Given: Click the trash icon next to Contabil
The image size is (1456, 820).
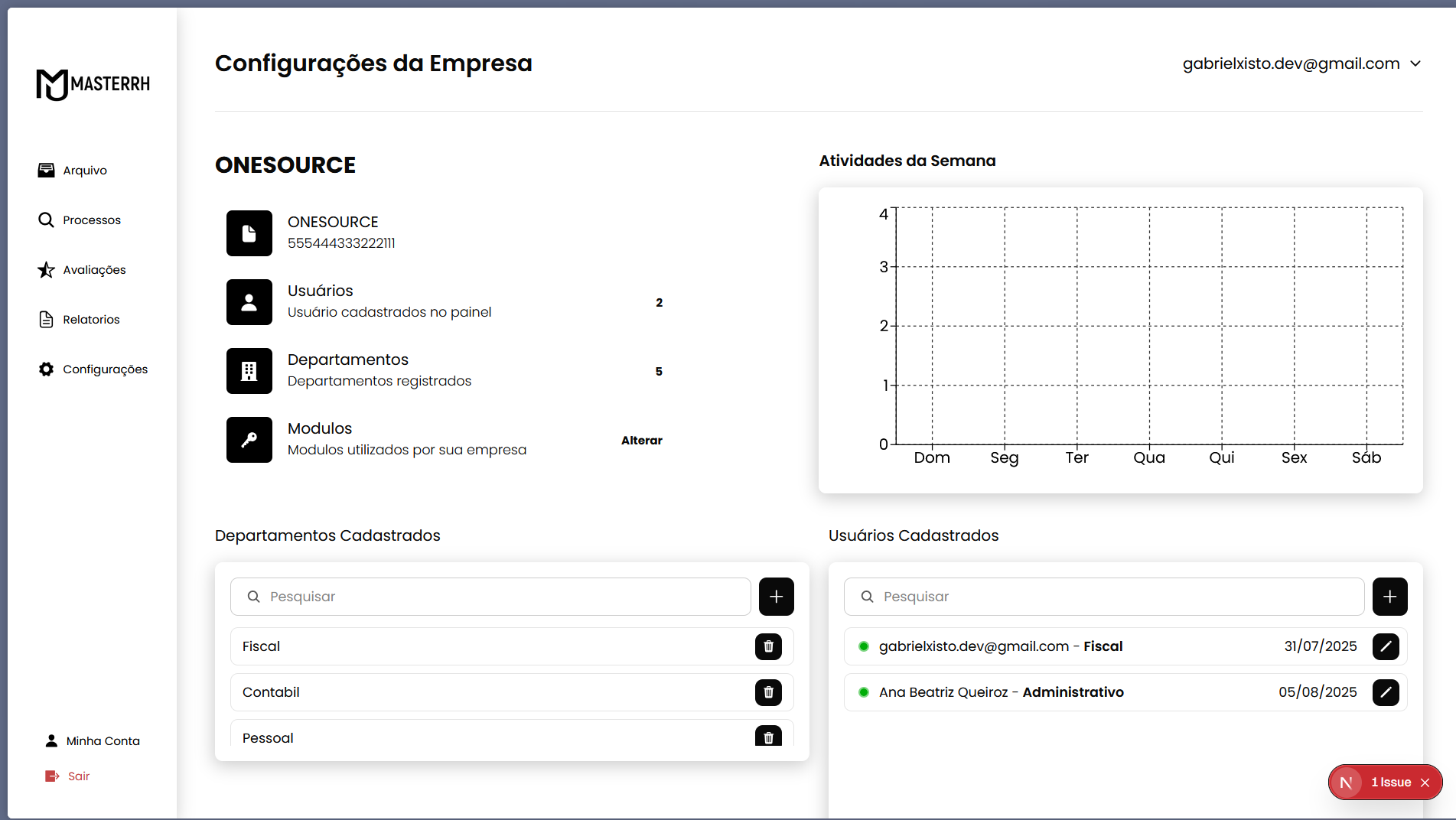Looking at the screenshot, I should pos(768,692).
